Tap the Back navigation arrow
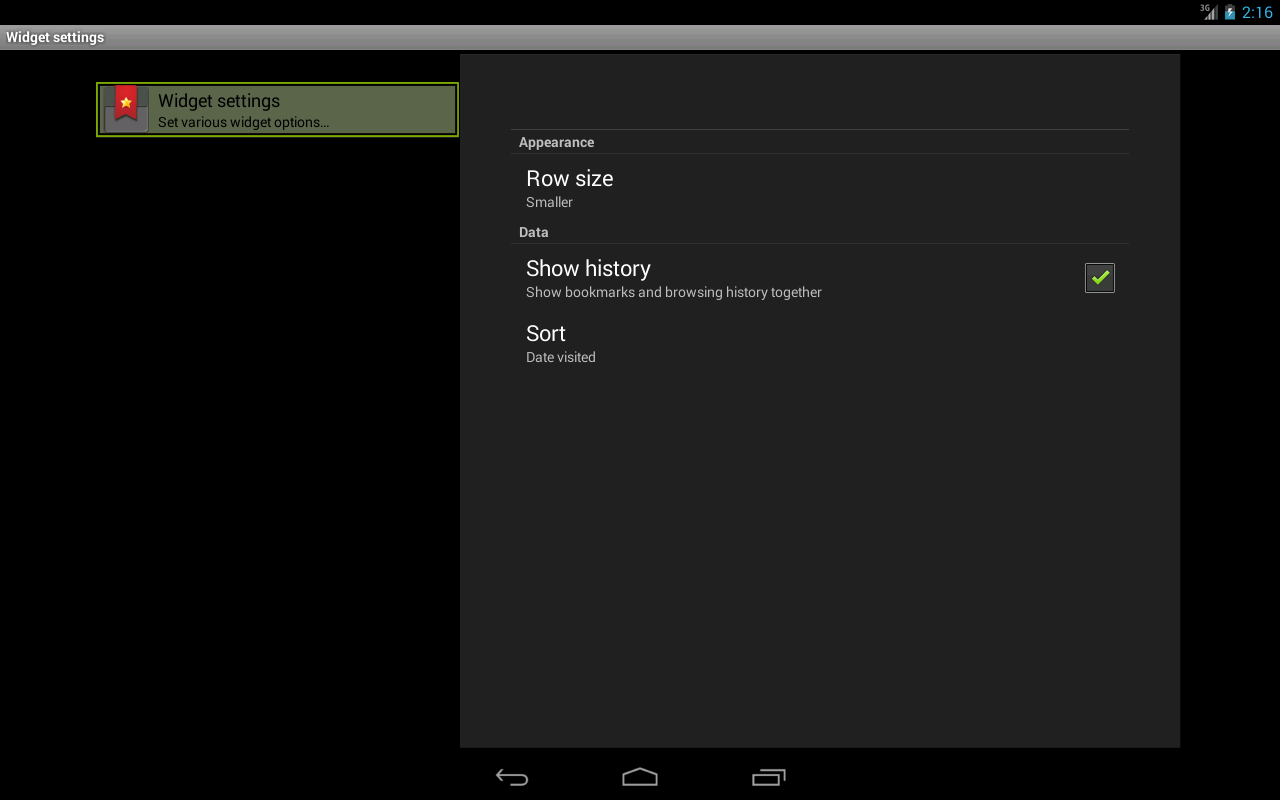This screenshot has width=1280, height=800. pyautogui.click(x=512, y=777)
